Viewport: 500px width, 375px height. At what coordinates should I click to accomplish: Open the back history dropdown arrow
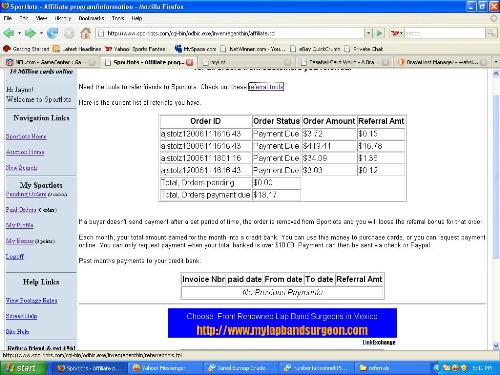coord(19,33)
